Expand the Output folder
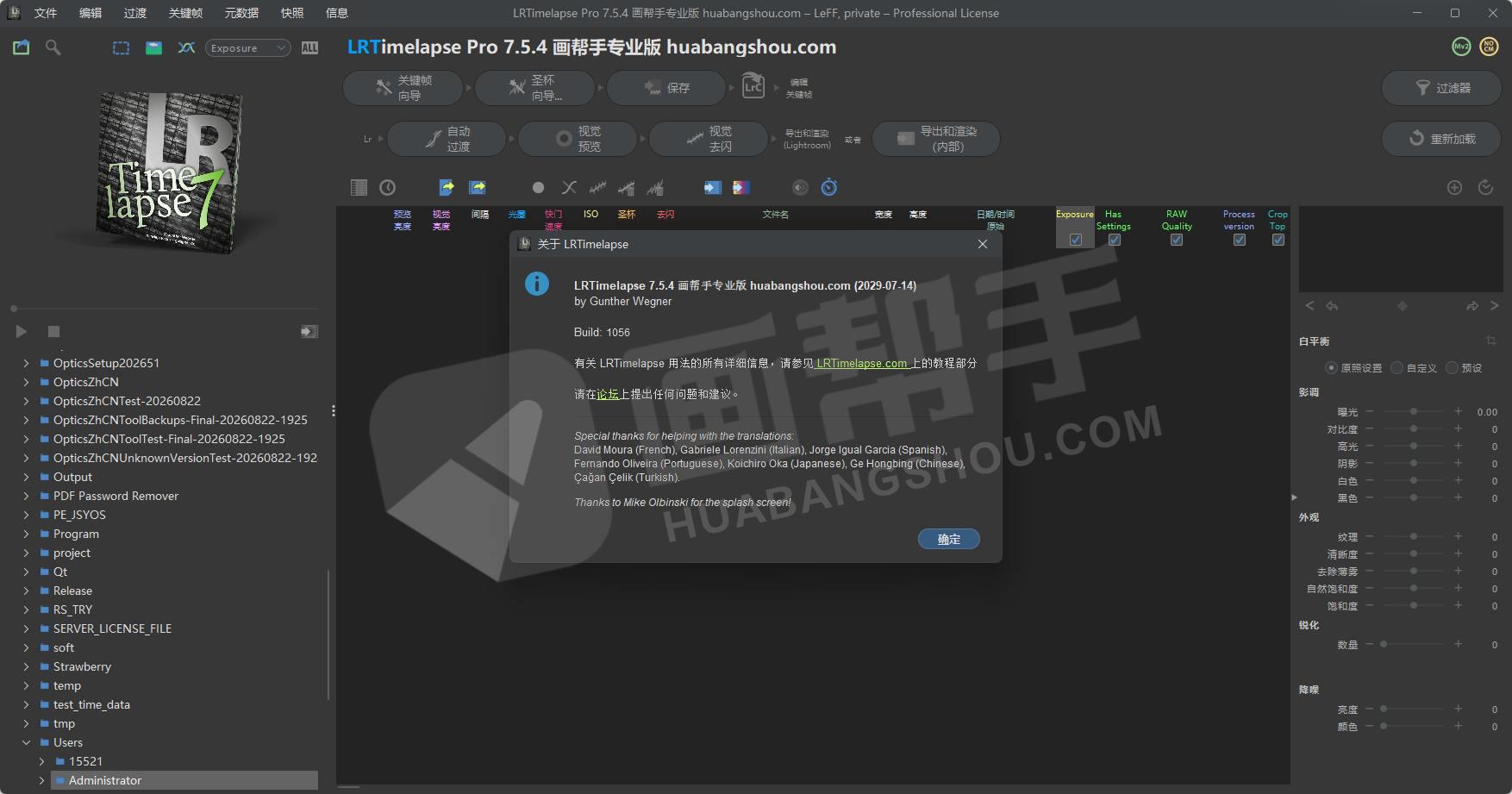 point(26,477)
